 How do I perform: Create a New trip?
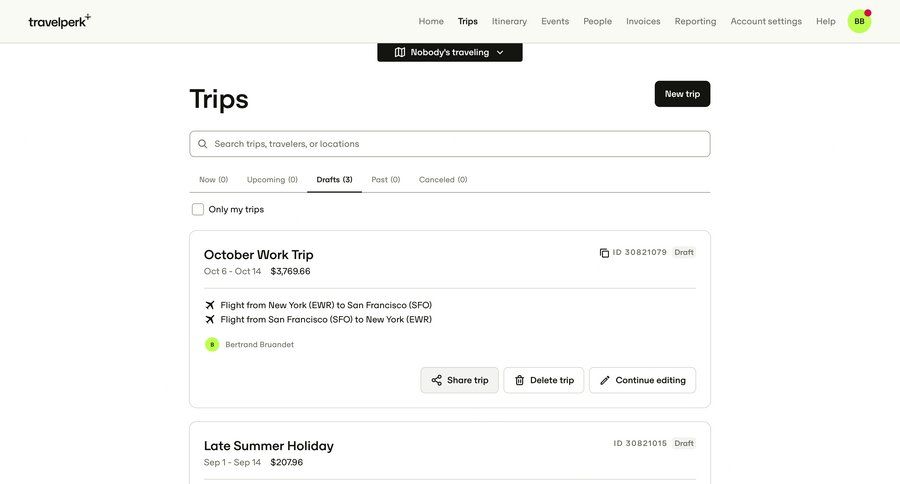click(x=682, y=94)
